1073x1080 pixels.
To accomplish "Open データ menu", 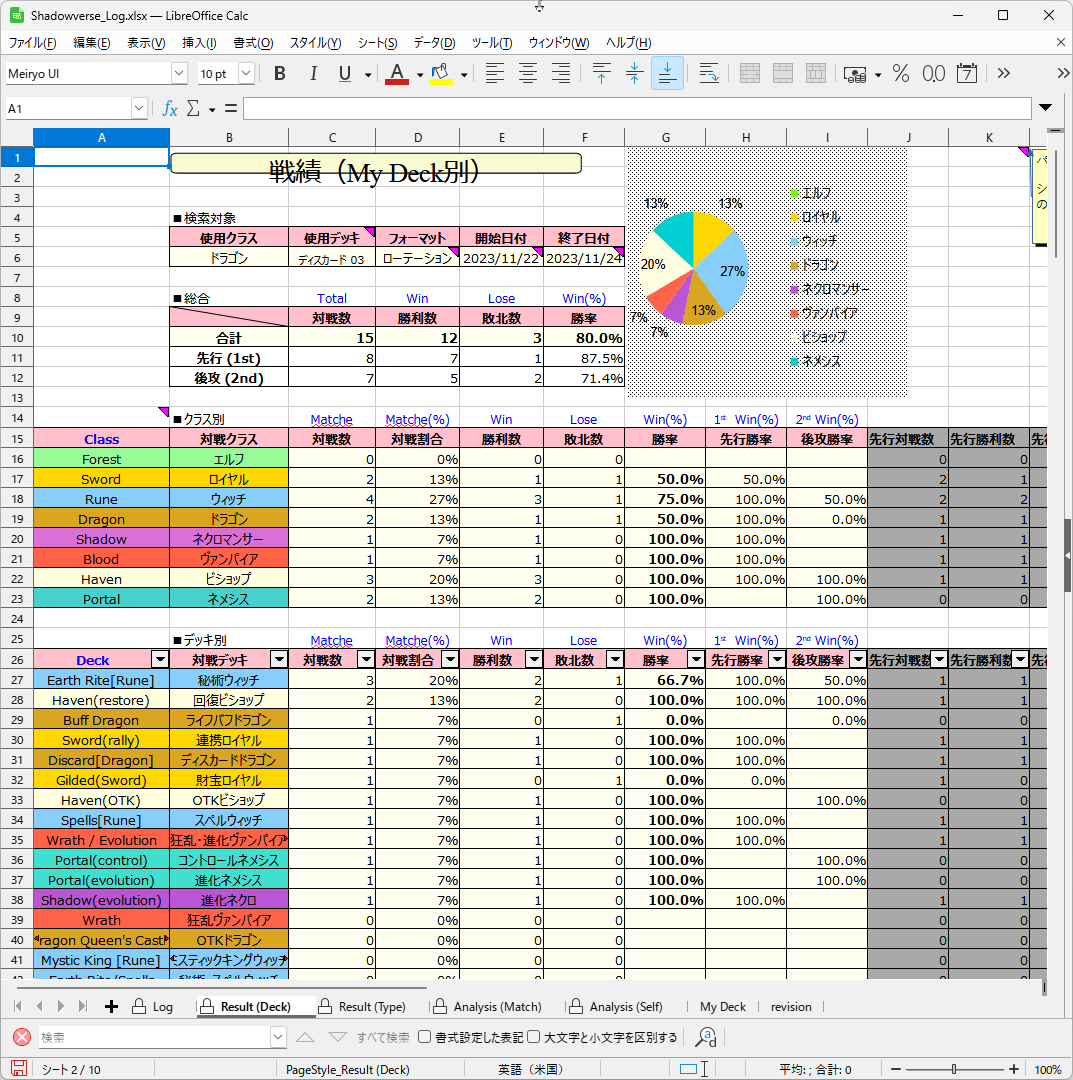I will (434, 43).
